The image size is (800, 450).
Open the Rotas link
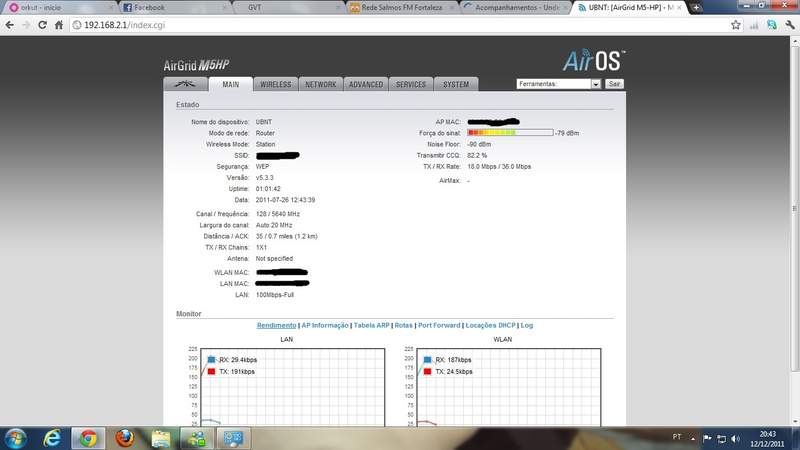[404, 326]
